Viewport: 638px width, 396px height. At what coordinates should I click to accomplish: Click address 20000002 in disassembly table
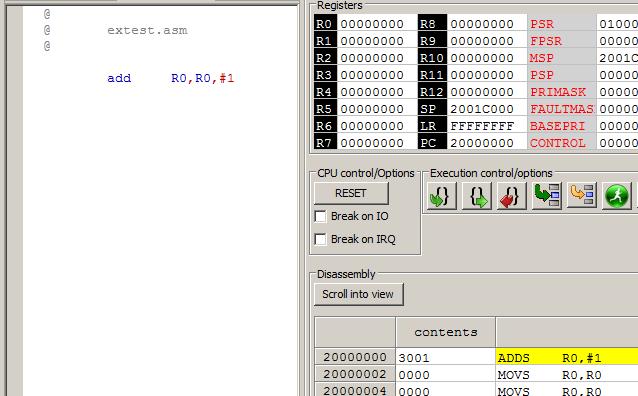click(355, 374)
